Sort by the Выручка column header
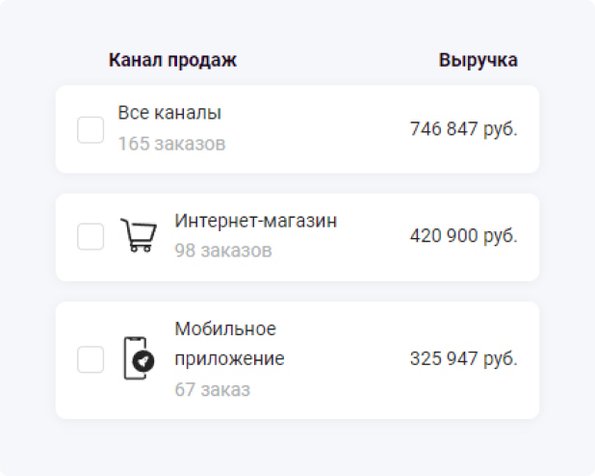The height and width of the screenshot is (476, 595). coord(478,60)
